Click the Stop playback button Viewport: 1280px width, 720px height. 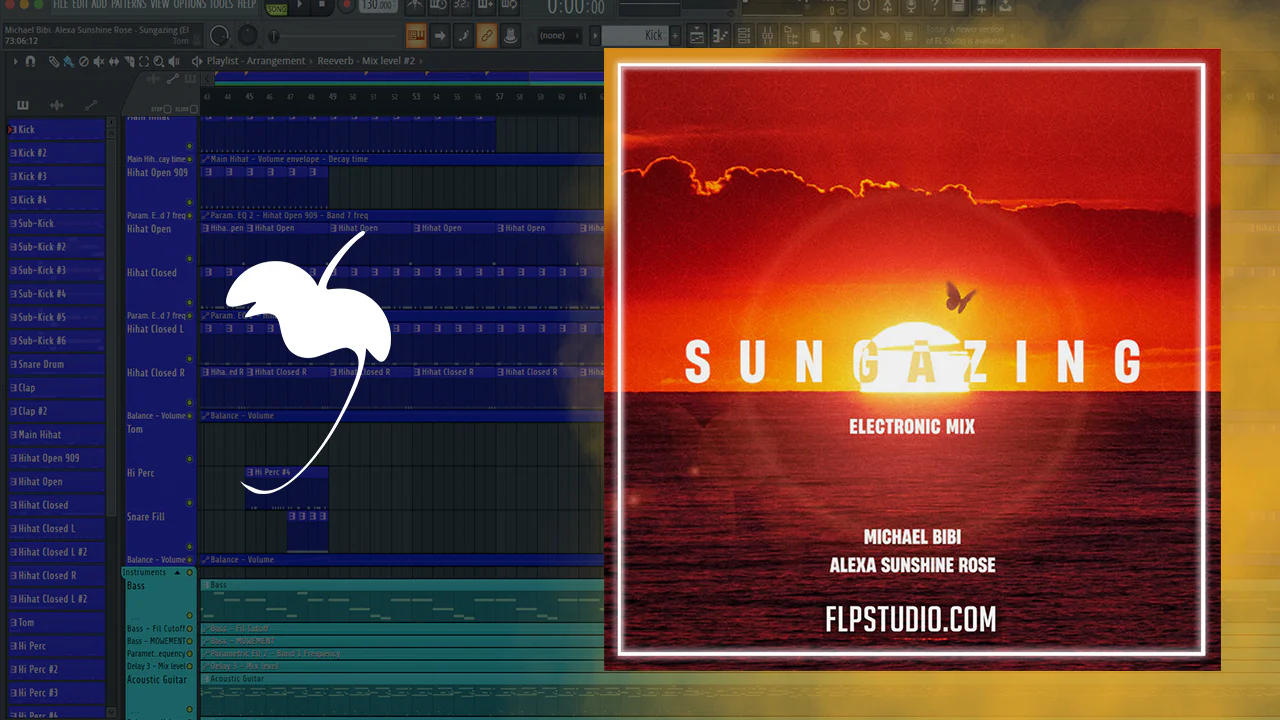tap(321, 5)
